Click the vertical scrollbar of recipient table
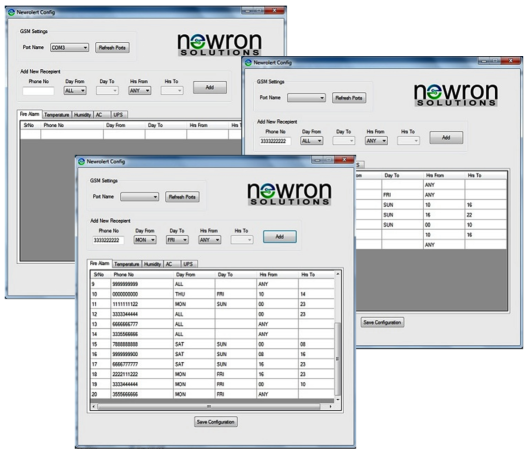Image resolution: width=529 pixels, height=453 pixels. pyautogui.click(x=337, y=359)
